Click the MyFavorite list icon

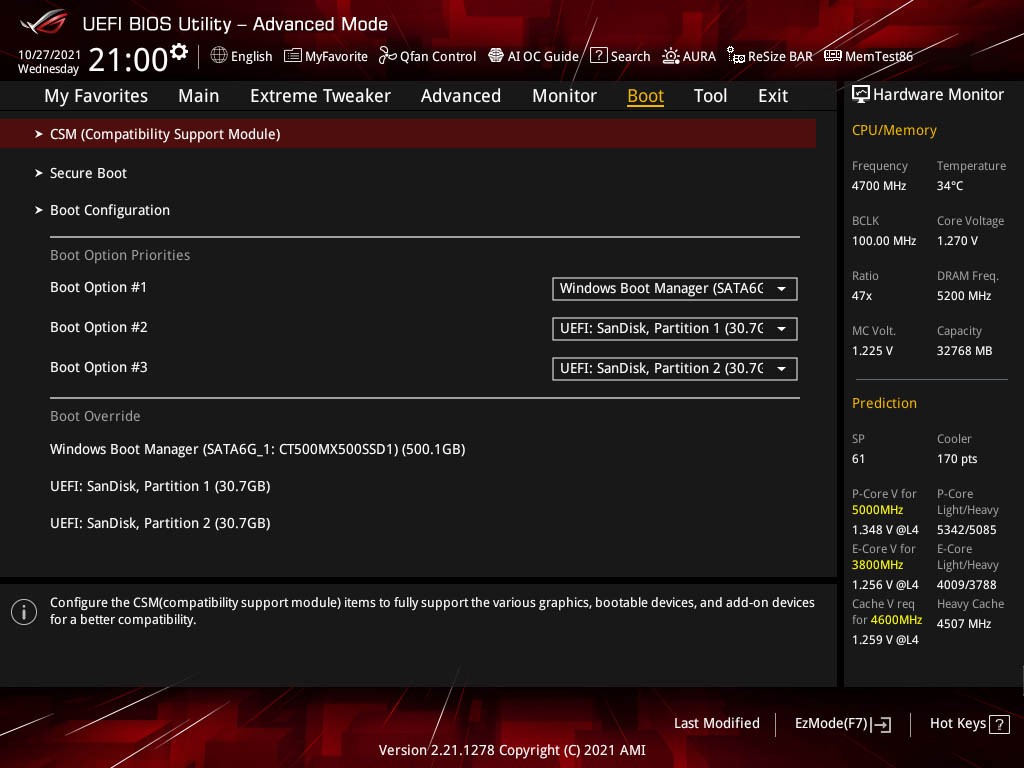click(x=293, y=56)
